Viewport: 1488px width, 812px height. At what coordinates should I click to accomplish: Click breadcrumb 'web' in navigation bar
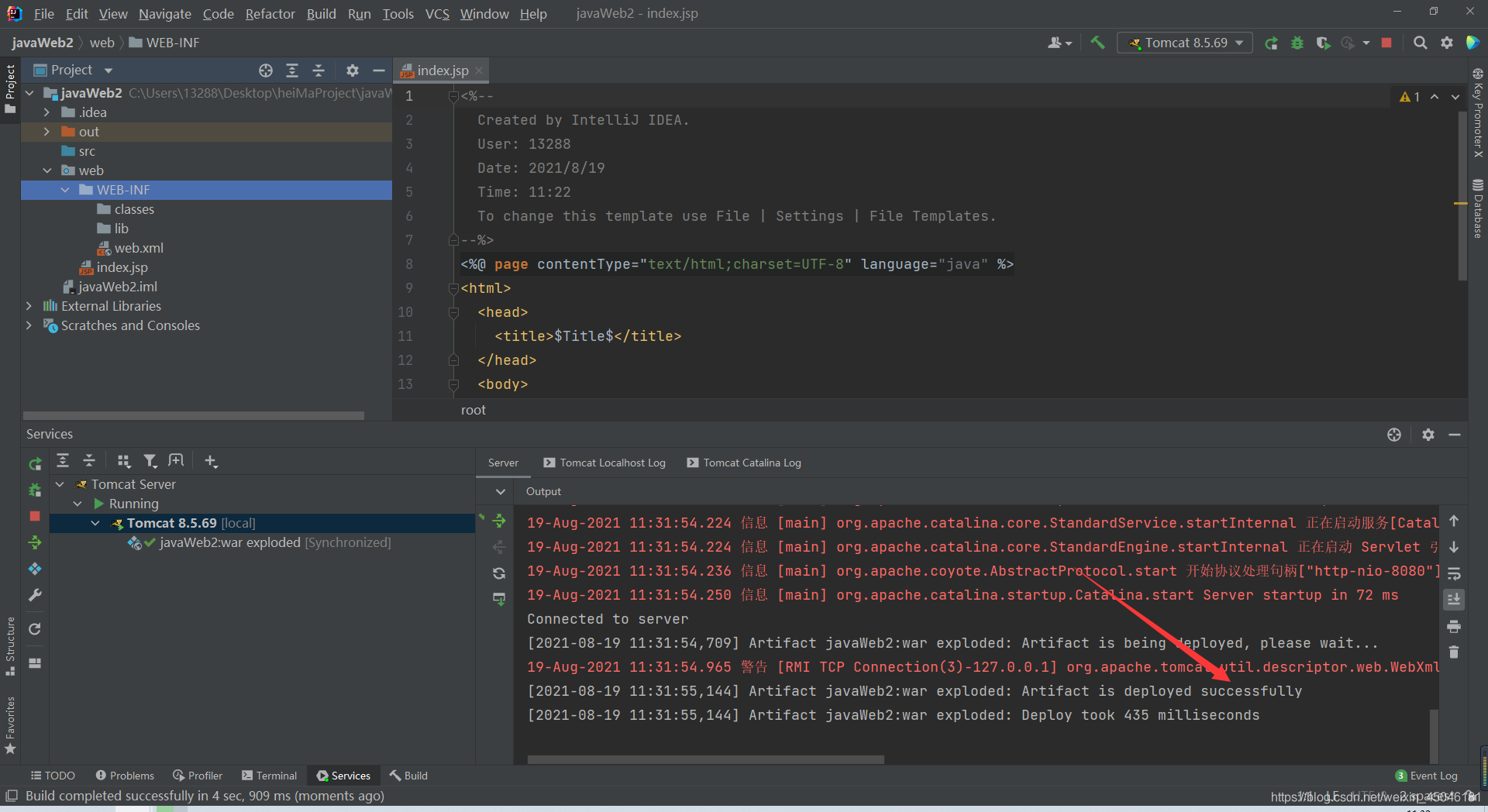point(102,43)
